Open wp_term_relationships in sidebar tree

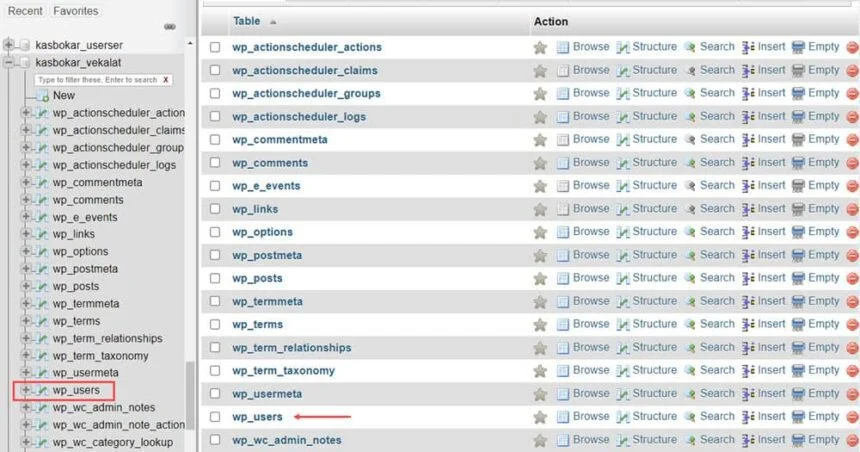[x=108, y=338]
